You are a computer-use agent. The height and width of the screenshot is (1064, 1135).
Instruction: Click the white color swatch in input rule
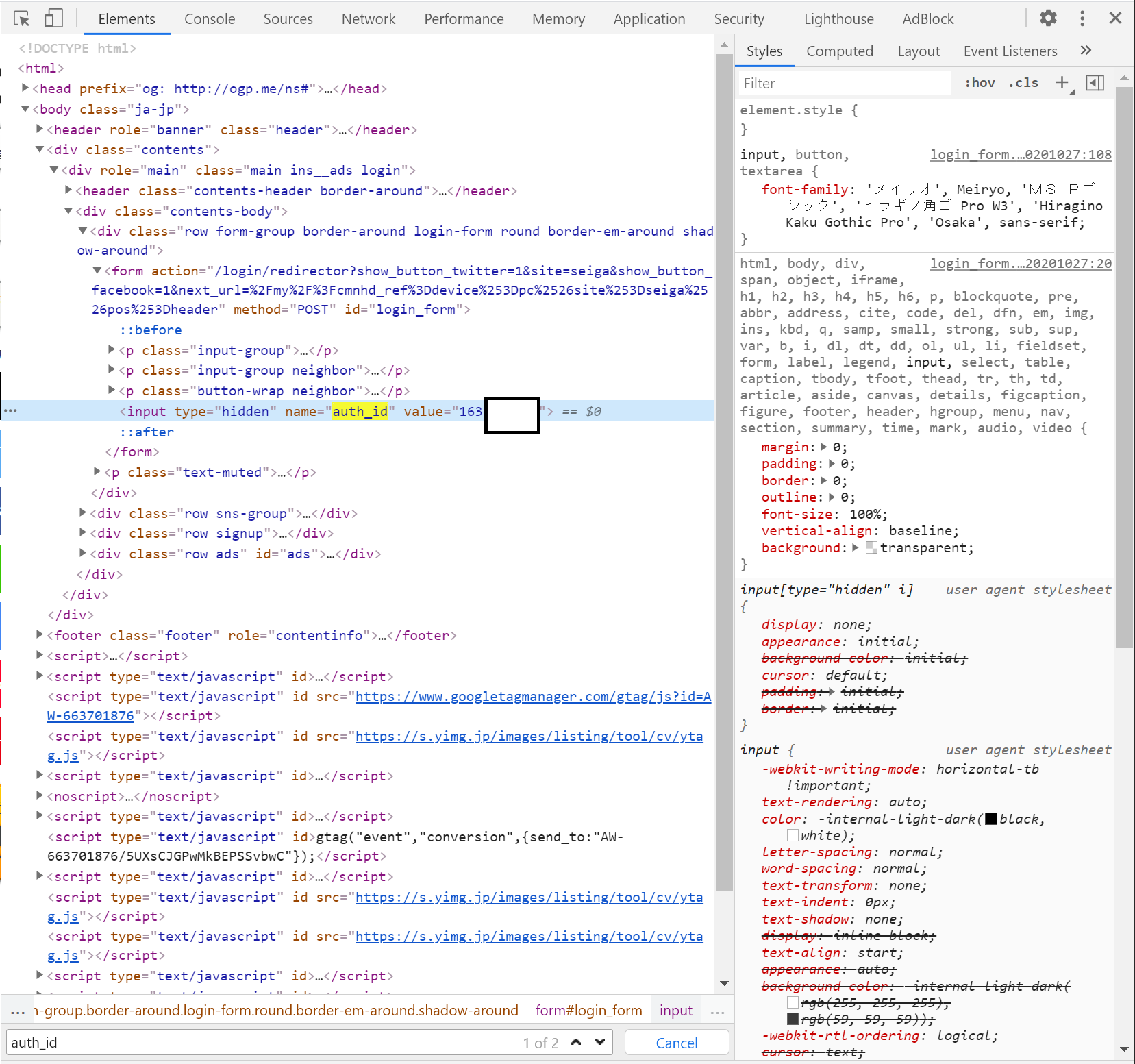coord(793,836)
